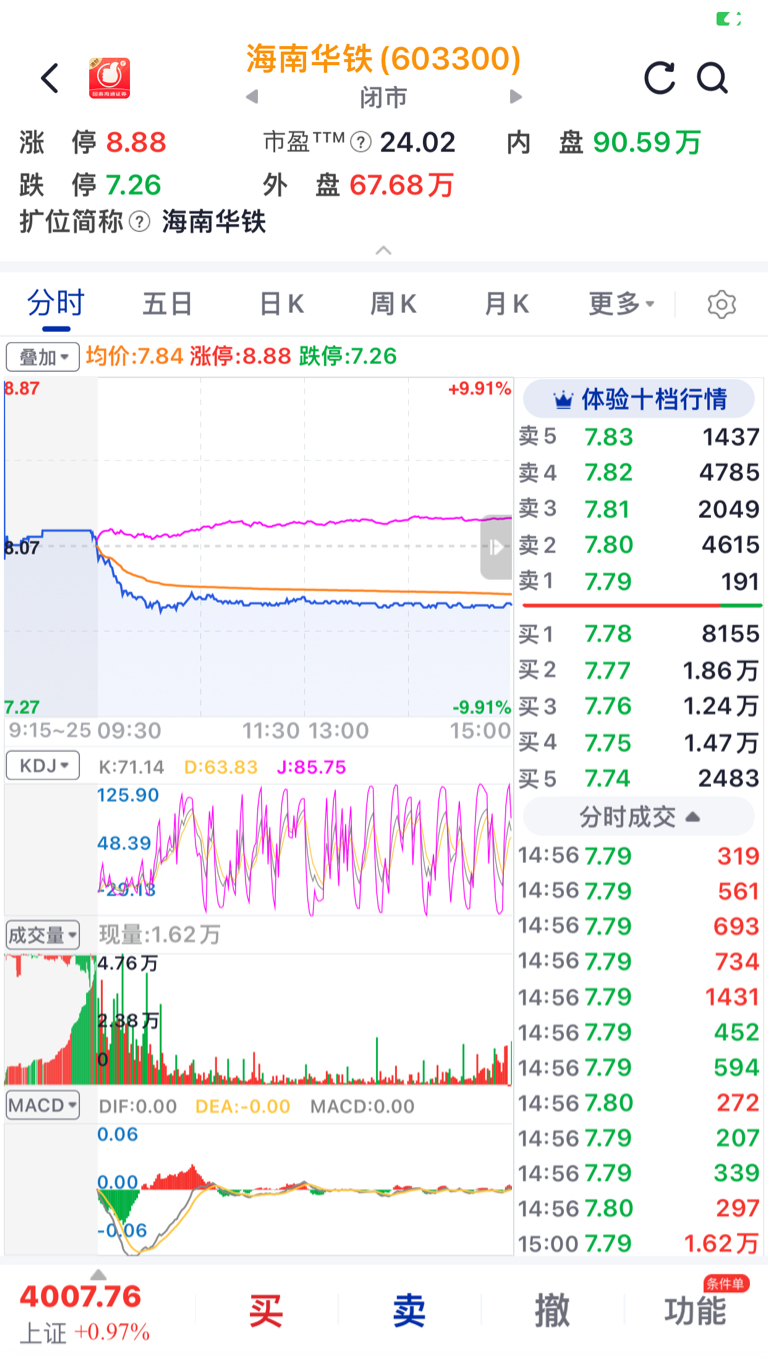Screen dimensions: 768x1366
Task: Select the 买5 row at 7.74
Action: pos(639,778)
